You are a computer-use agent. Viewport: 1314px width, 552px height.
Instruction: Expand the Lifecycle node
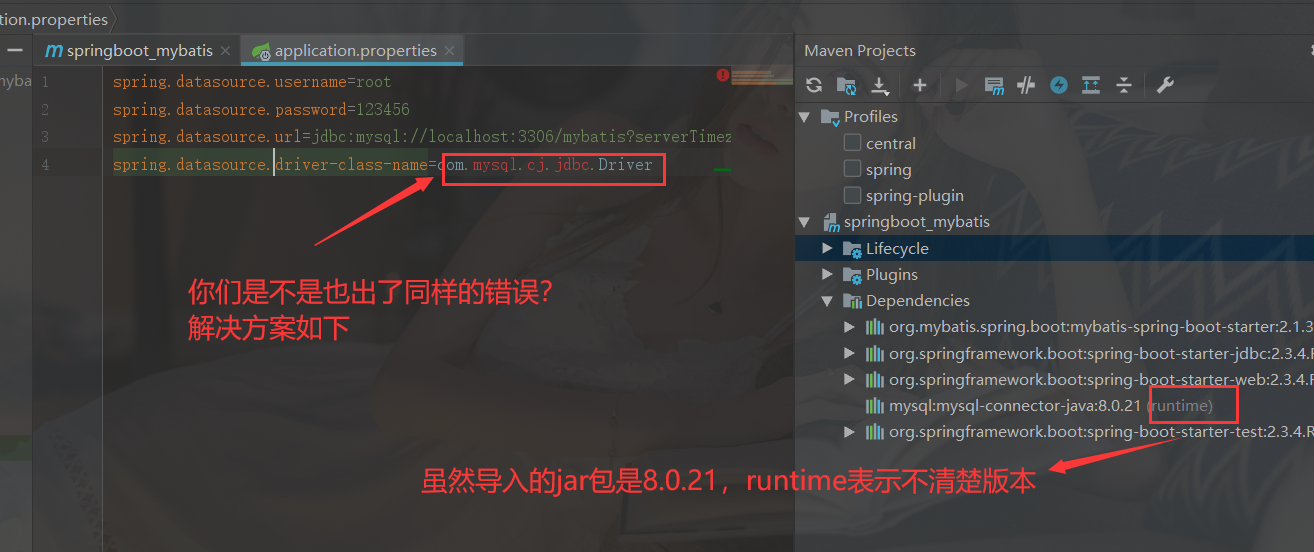[x=827, y=248]
